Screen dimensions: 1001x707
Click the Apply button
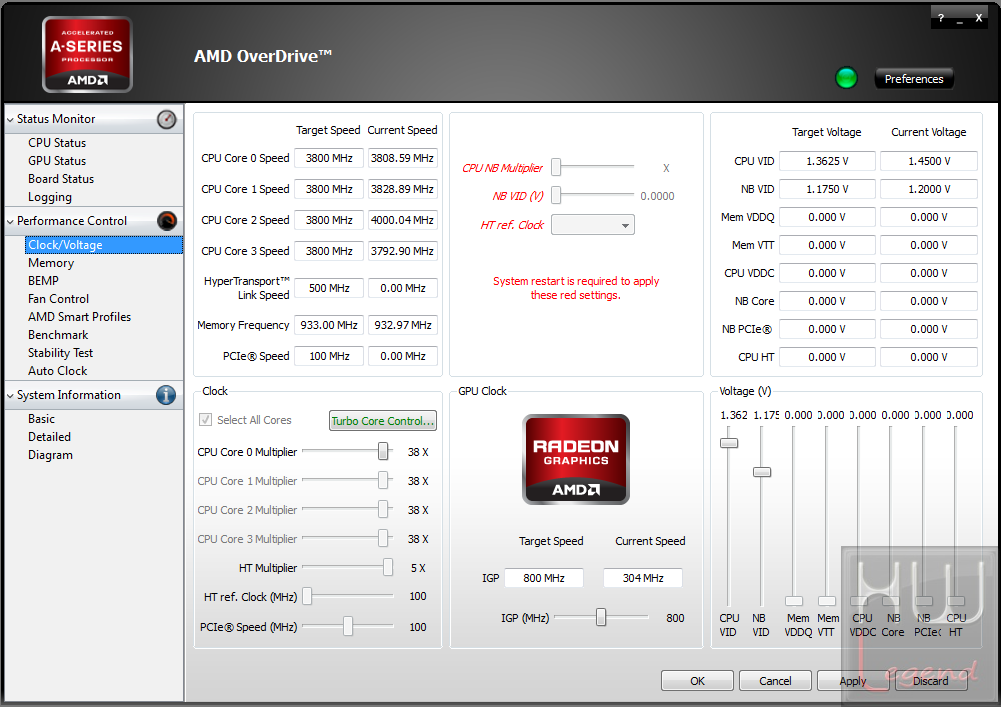click(853, 681)
